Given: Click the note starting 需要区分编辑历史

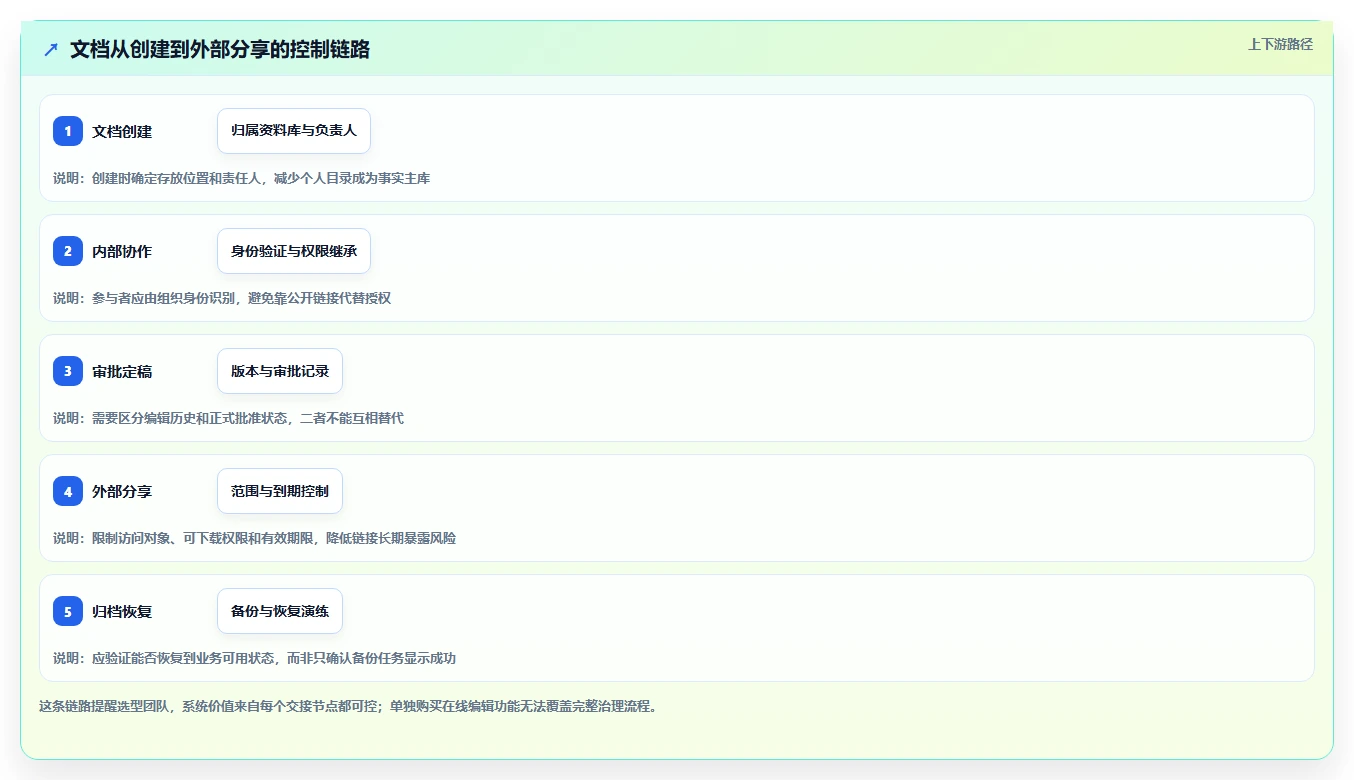Looking at the screenshot, I should 229,418.
